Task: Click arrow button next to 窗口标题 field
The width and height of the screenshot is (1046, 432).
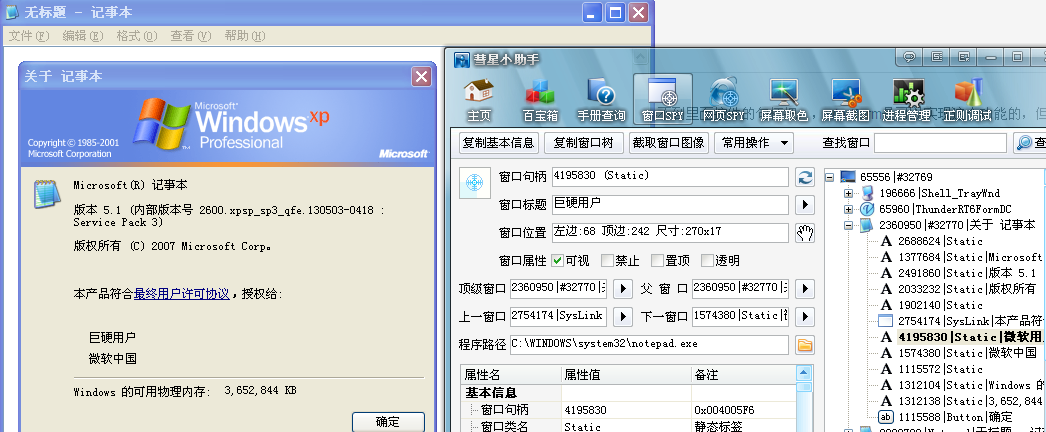Action: pos(805,205)
